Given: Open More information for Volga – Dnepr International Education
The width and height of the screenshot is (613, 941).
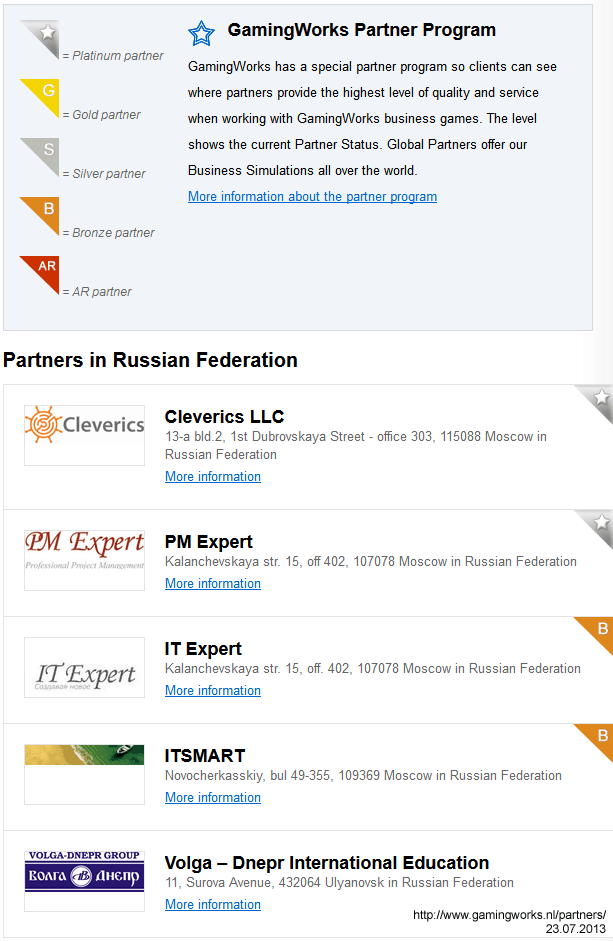Looking at the screenshot, I should 213,904.
